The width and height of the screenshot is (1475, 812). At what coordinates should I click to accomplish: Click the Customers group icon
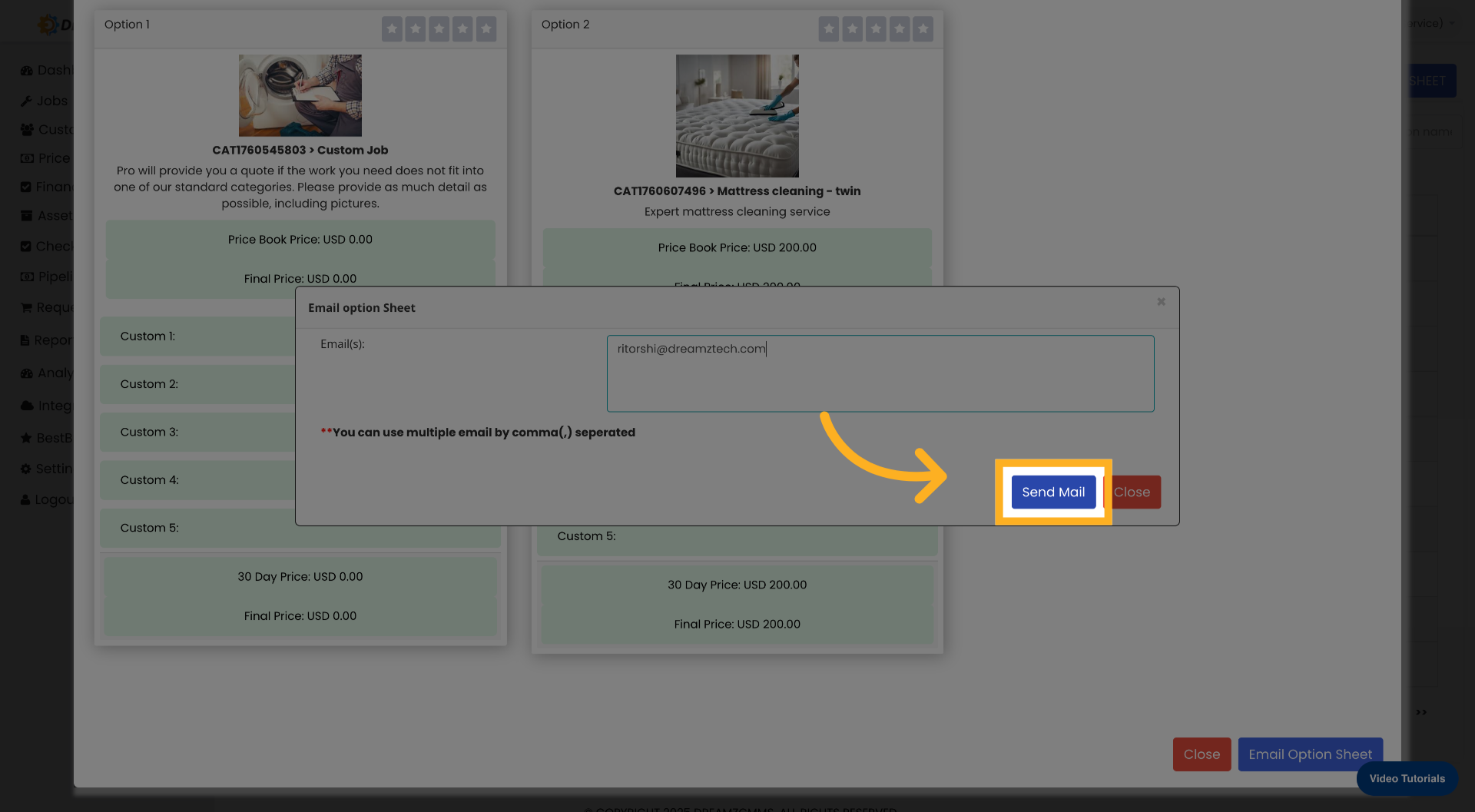tap(27, 129)
